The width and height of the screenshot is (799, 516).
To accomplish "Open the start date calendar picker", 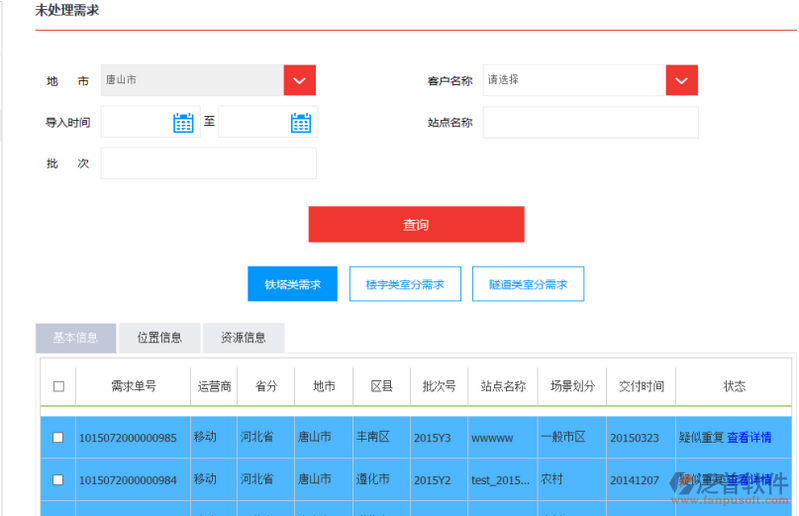I will (x=183, y=123).
